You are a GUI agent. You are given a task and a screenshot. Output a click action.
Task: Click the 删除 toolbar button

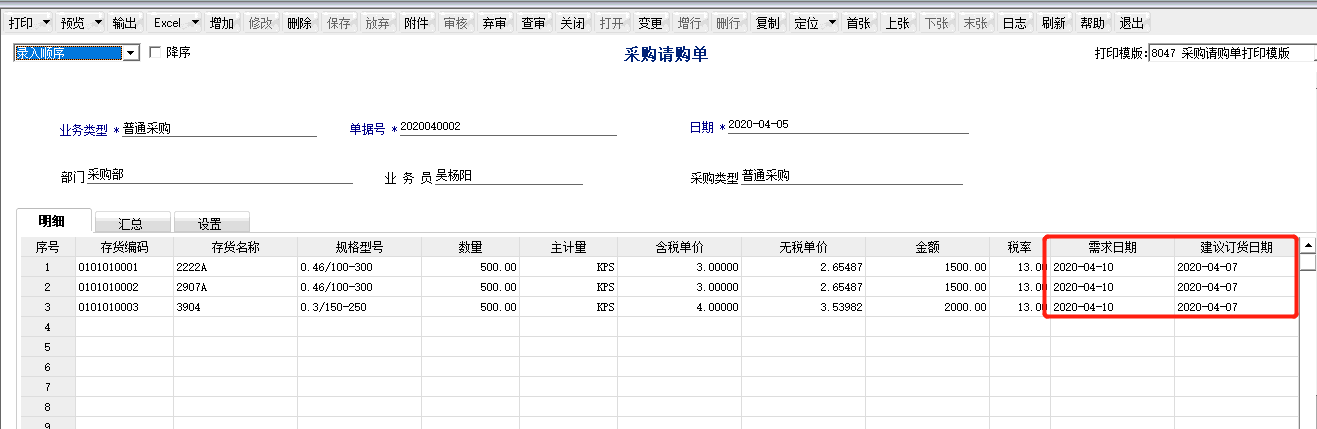tap(299, 23)
